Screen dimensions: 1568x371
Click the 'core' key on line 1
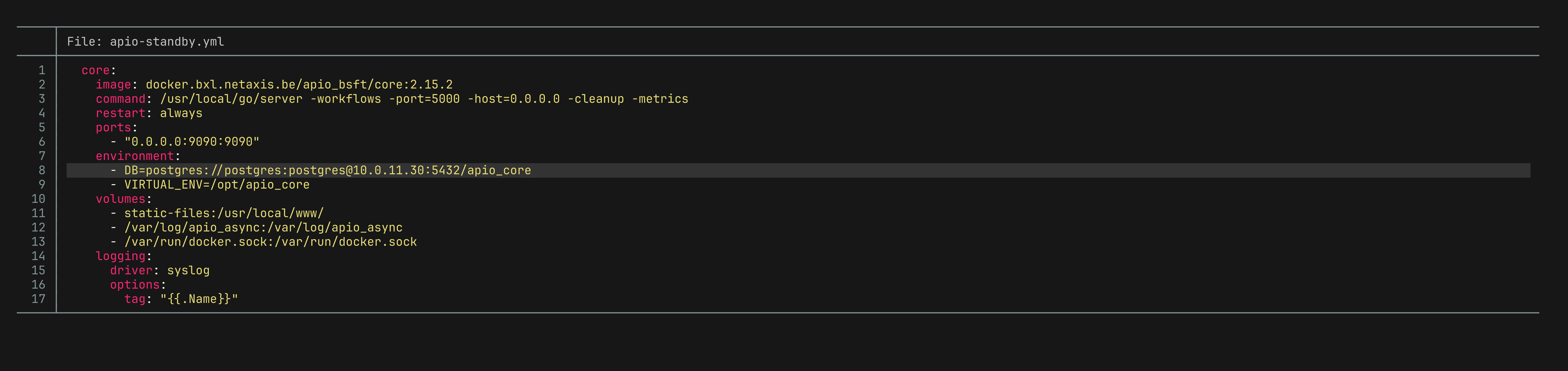point(95,70)
